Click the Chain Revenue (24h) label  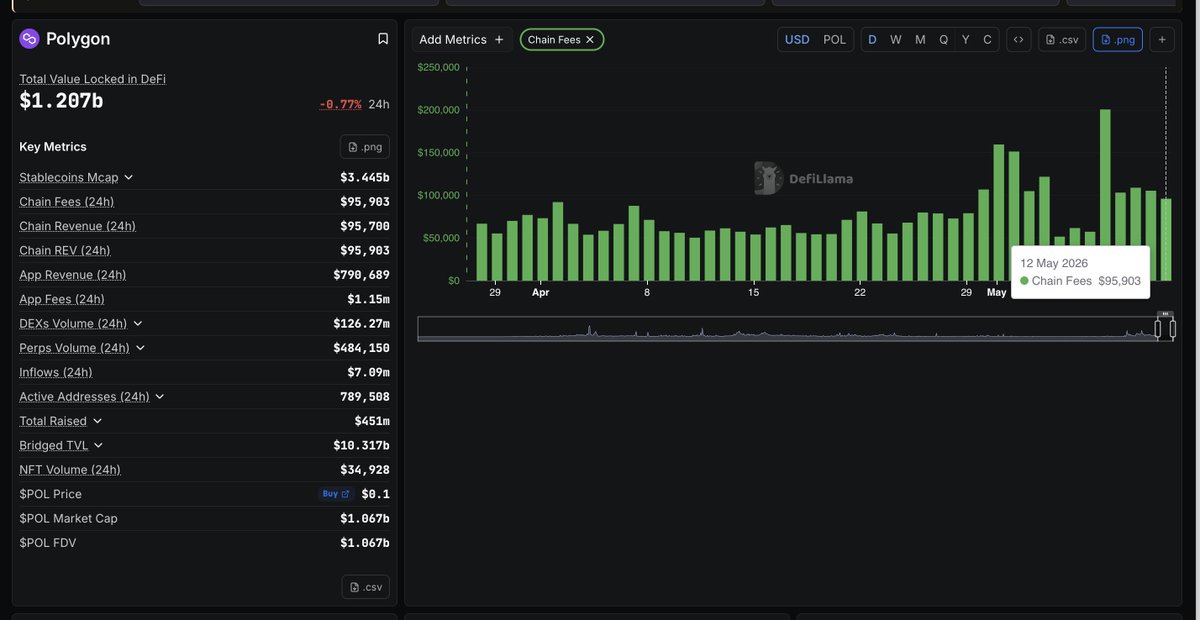click(77, 226)
